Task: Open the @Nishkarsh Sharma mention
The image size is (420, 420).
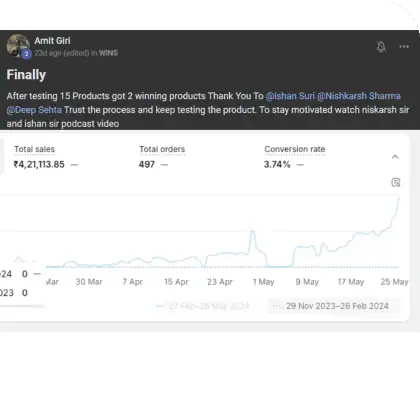Action: click(x=359, y=96)
